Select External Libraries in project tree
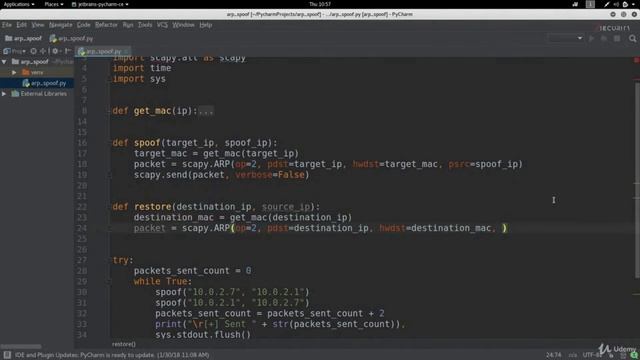The image size is (640, 360). pos(39,93)
